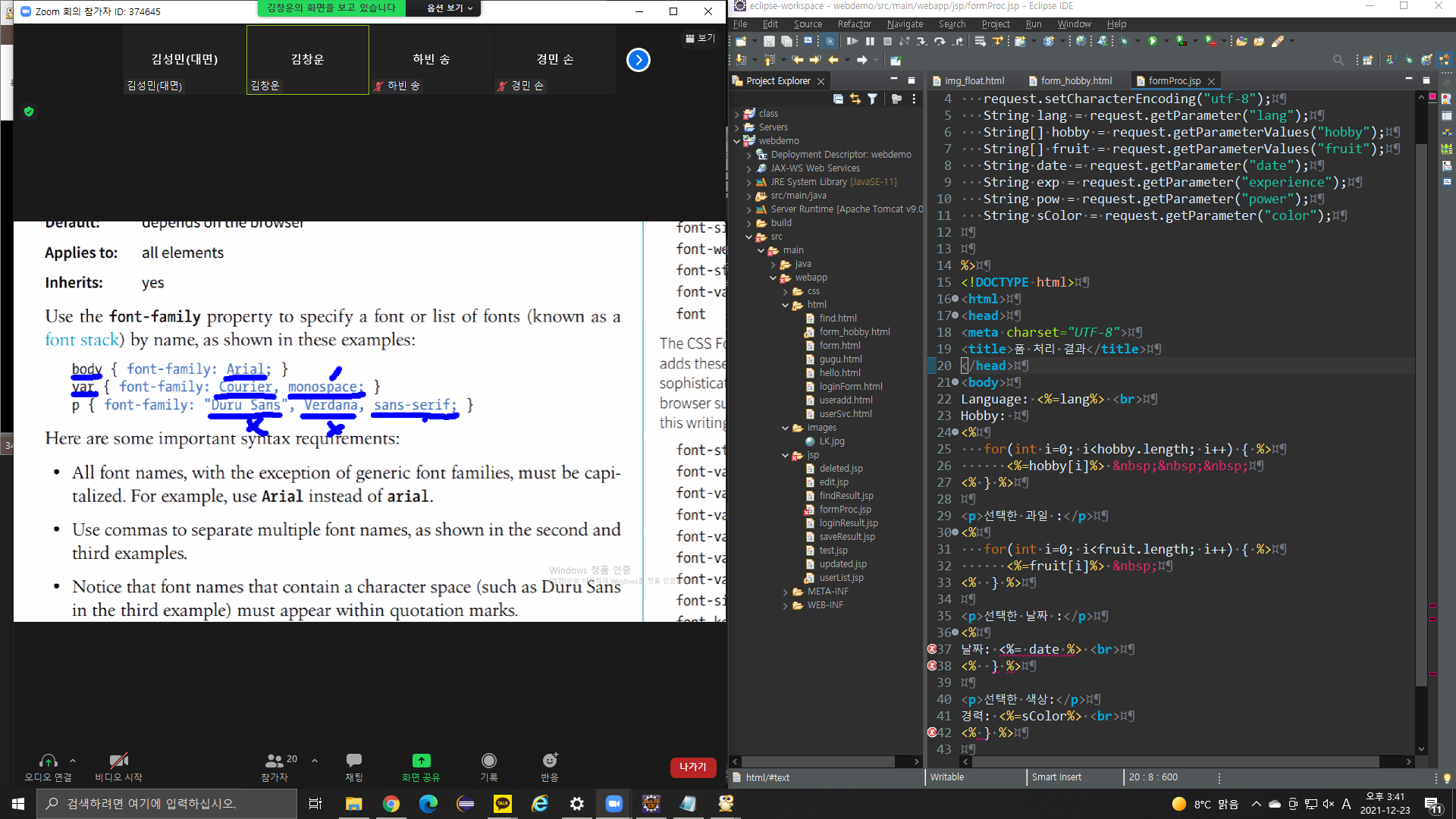The width and height of the screenshot is (1456, 819).
Task: Start video in Zoom meeting
Action: pos(118,766)
